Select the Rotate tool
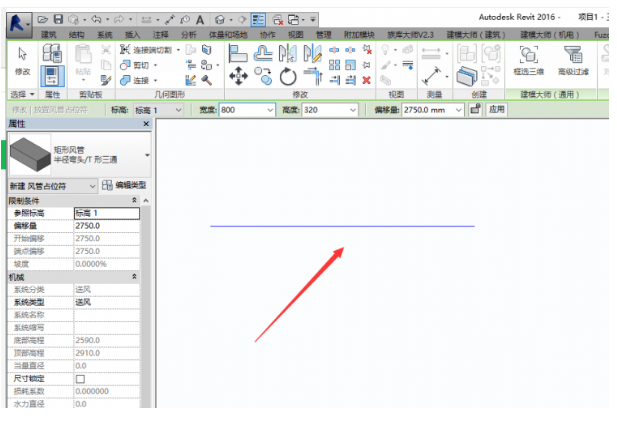The height and width of the screenshot is (422, 617). coord(288,76)
